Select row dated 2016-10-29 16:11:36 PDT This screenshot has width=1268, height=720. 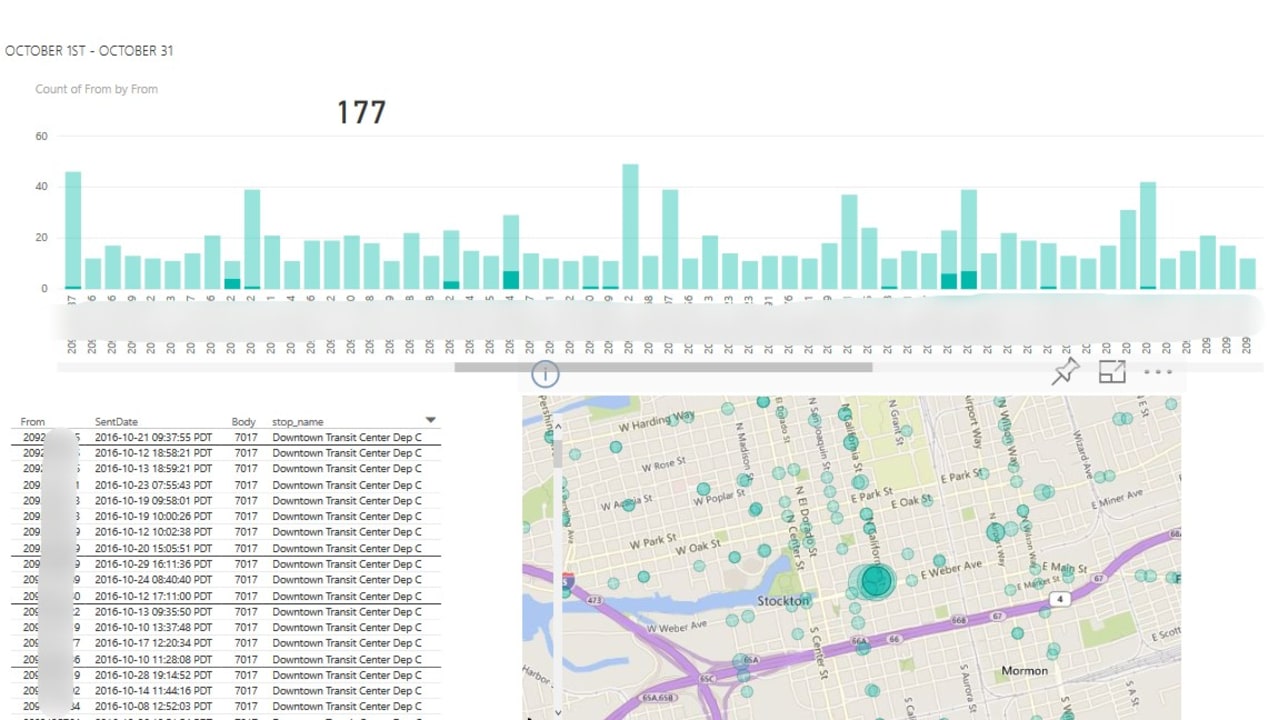coord(226,564)
